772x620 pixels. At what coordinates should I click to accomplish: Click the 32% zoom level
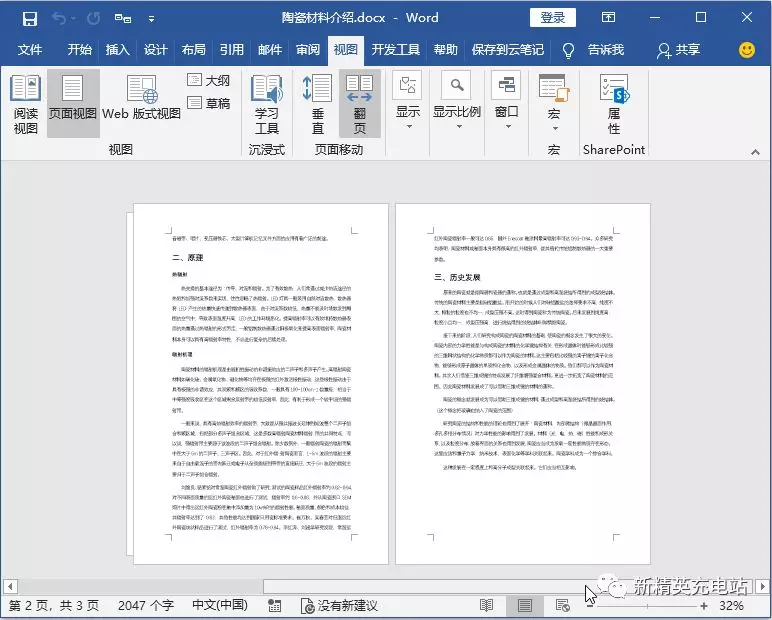[x=731, y=605]
